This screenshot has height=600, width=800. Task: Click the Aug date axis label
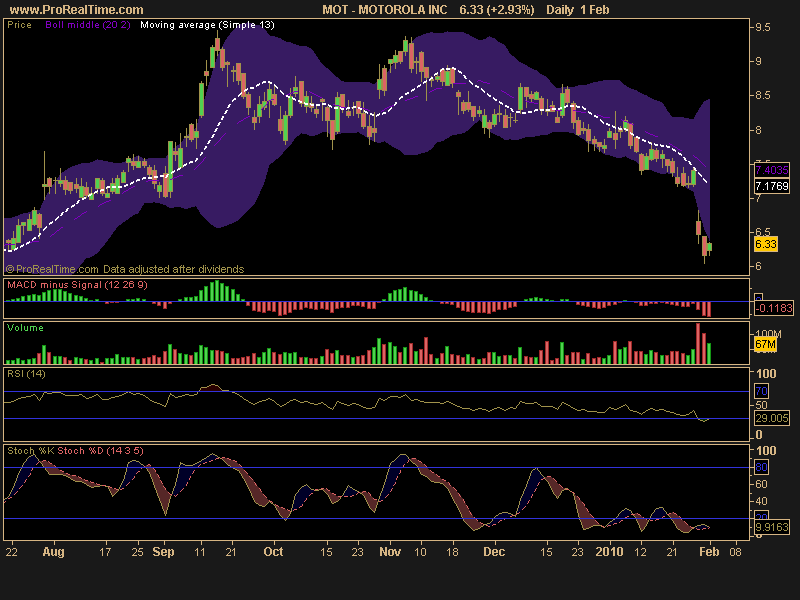pos(54,552)
